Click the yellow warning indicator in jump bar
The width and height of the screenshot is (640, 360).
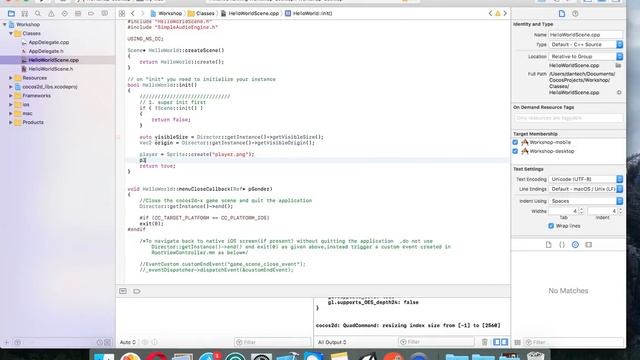(x=498, y=13)
